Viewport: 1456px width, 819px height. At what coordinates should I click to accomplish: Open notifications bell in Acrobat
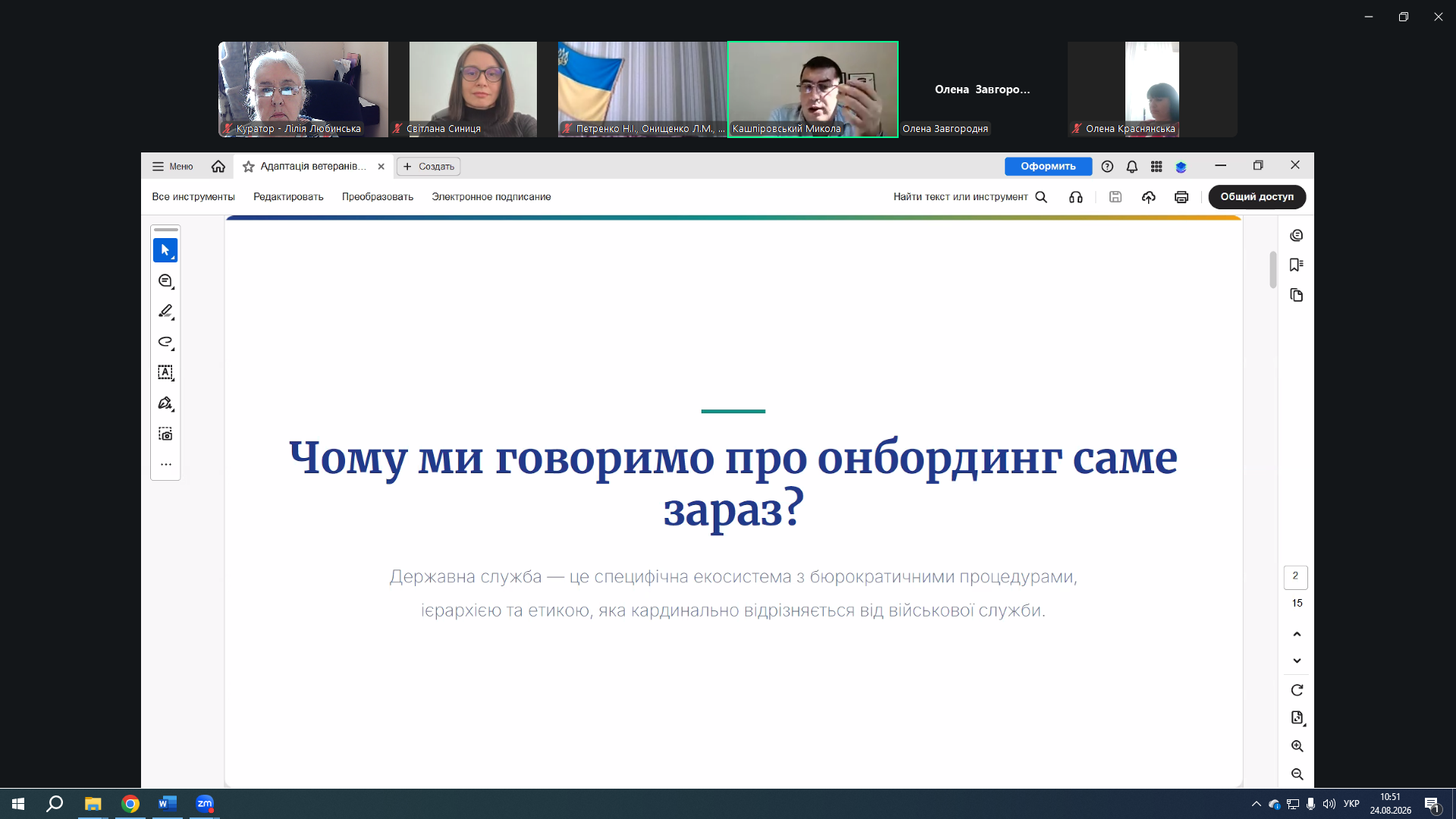(1131, 166)
